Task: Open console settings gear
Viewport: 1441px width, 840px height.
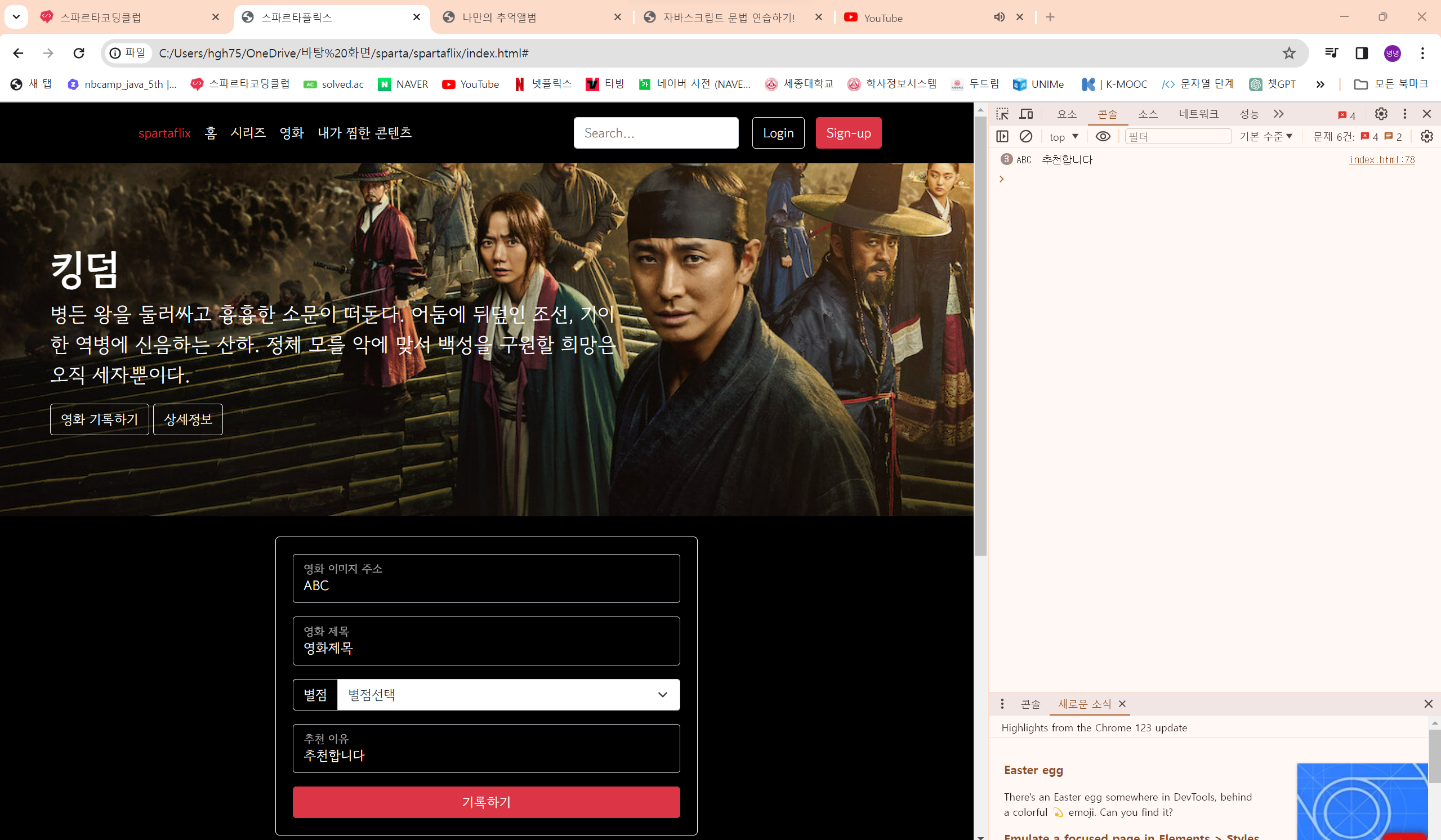Action: [1427, 136]
